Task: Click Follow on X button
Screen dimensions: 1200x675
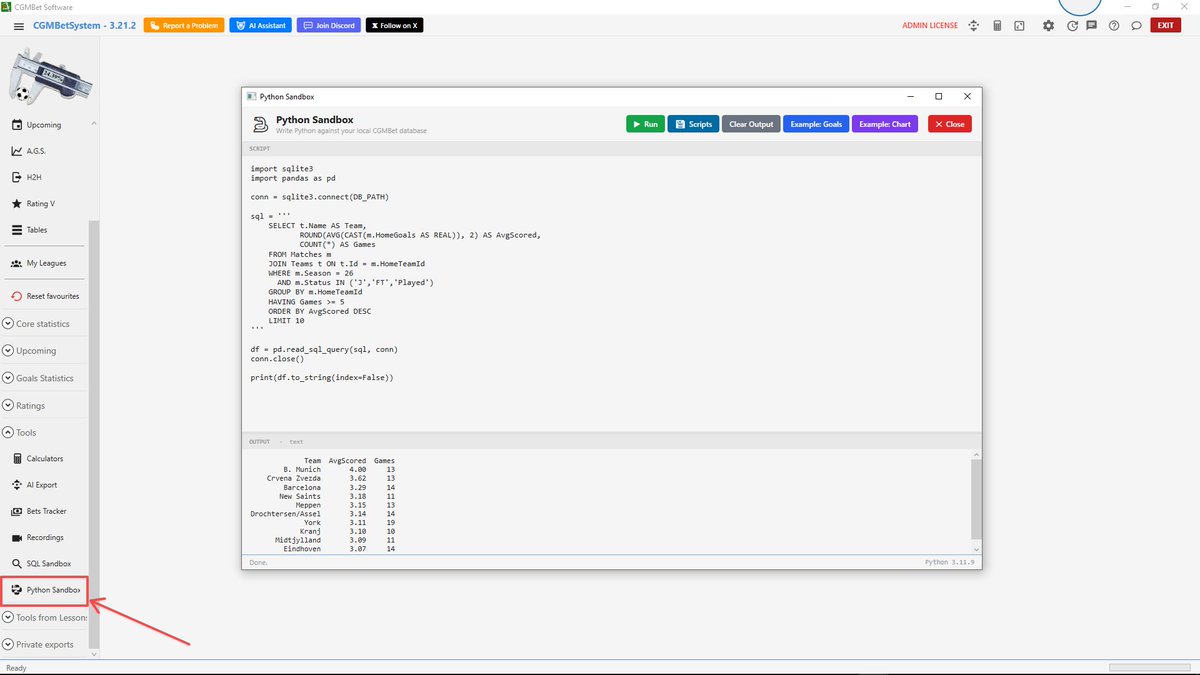Action: click(x=395, y=25)
